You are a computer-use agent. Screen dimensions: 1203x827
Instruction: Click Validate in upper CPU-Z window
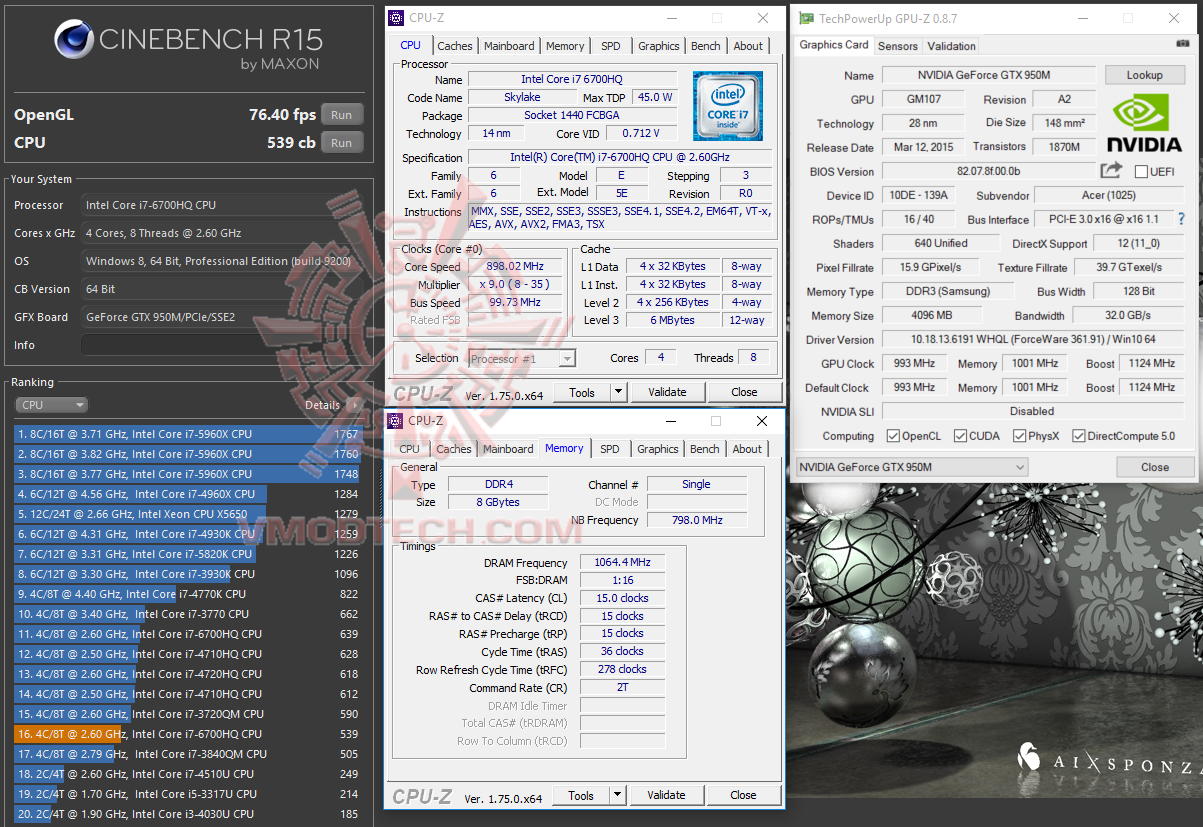click(x=667, y=392)
